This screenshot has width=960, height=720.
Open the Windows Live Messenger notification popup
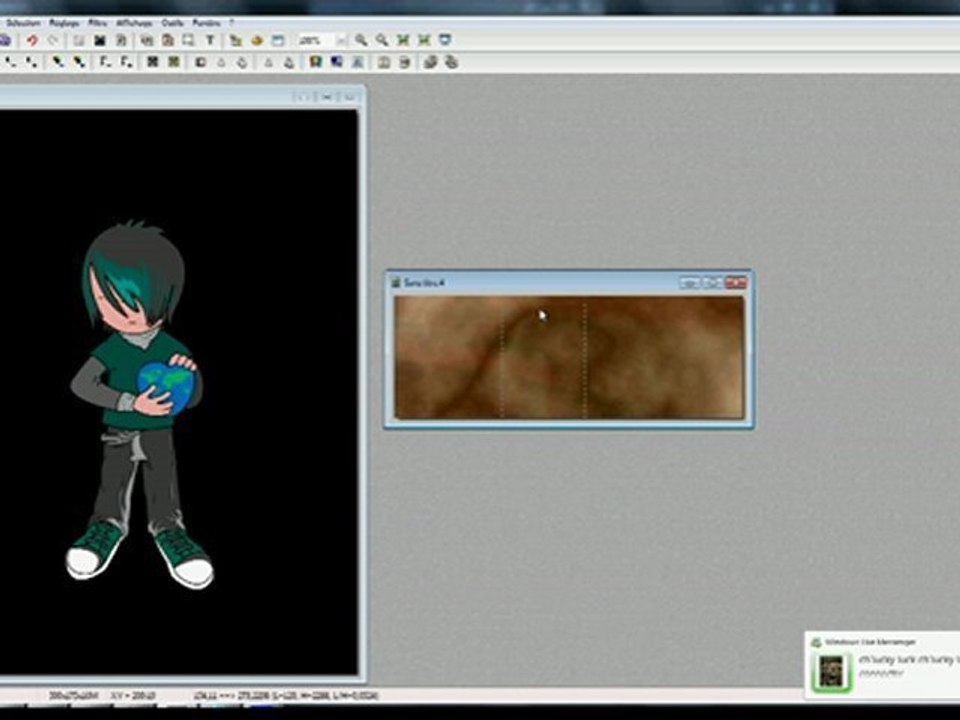[882, 664]
